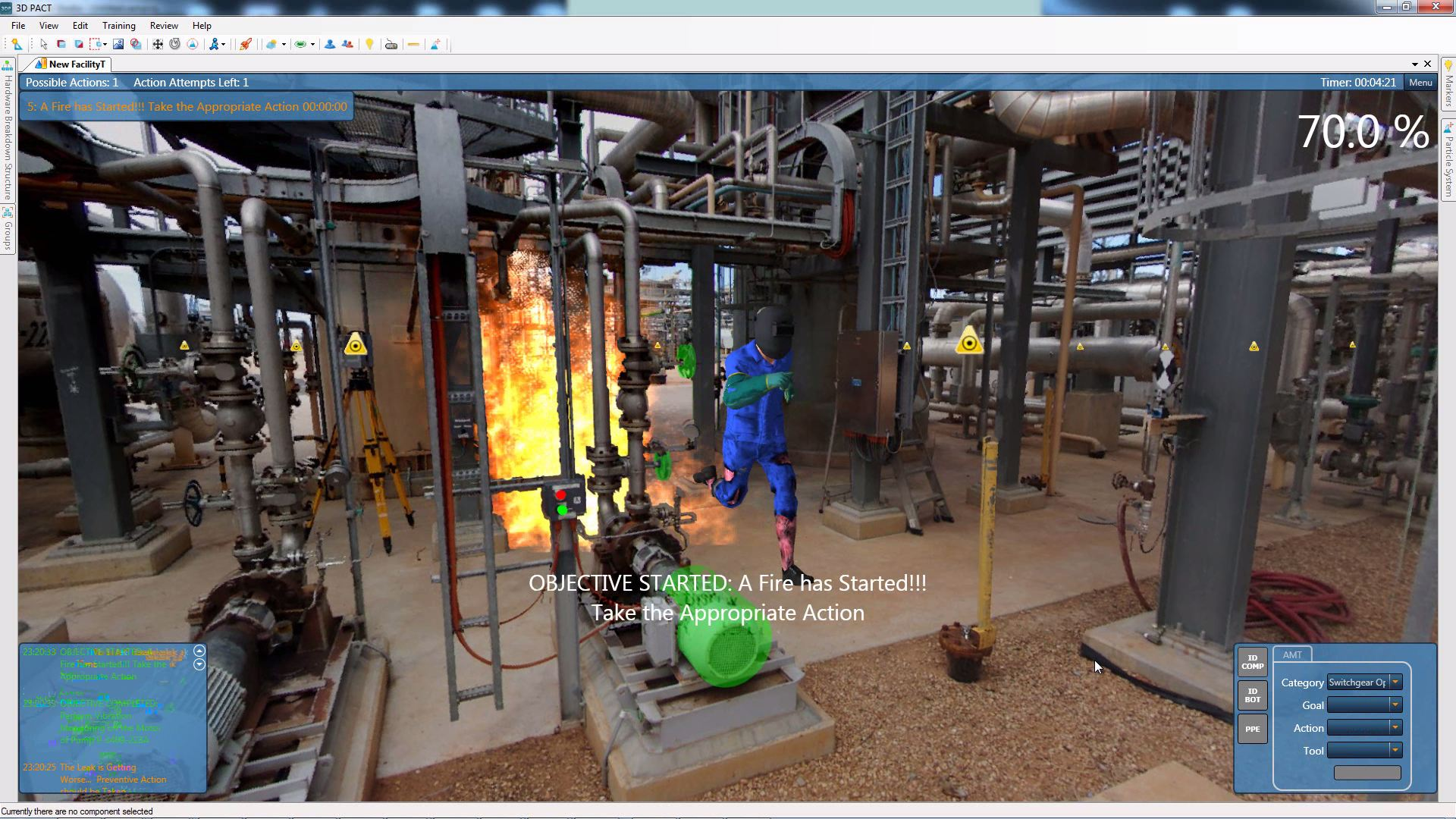This screenshot has width=1456, height=819.
Task: Open the Training menu
Action: (x=118, y=26)
